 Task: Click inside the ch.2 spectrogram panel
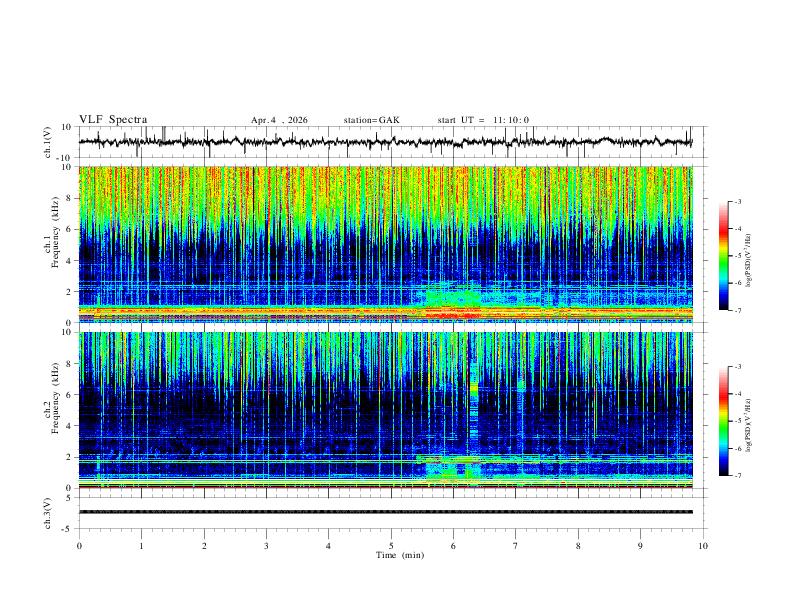tap(385, 410)
